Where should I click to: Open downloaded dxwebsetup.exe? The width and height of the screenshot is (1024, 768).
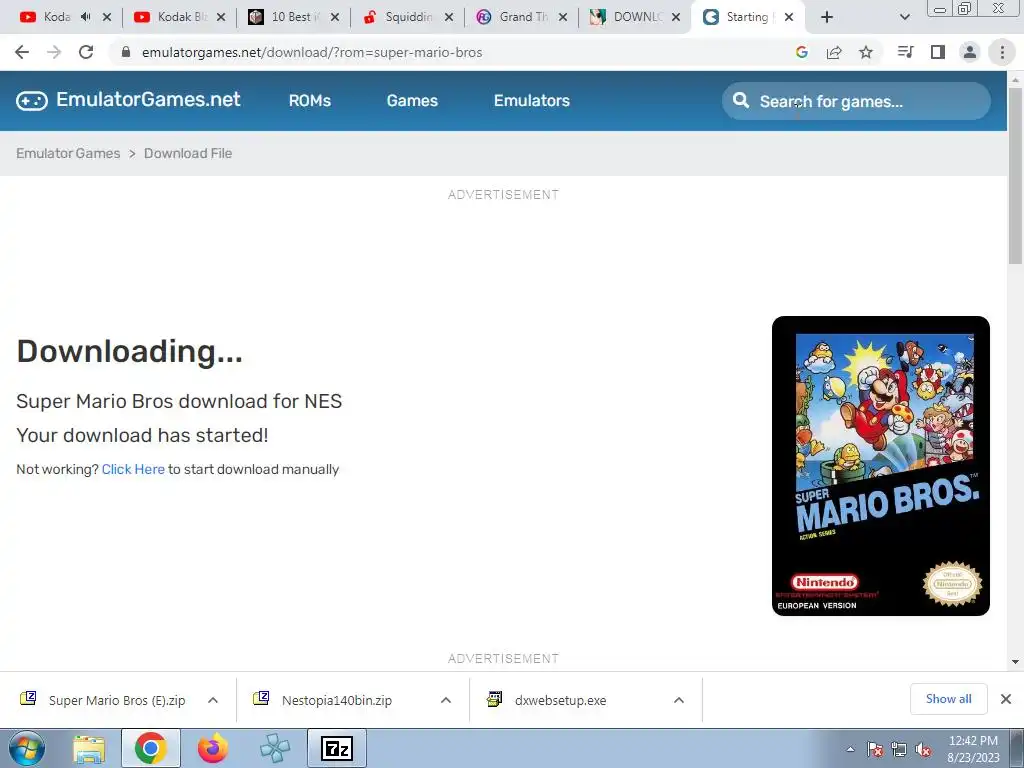click(x=549, y=700)
